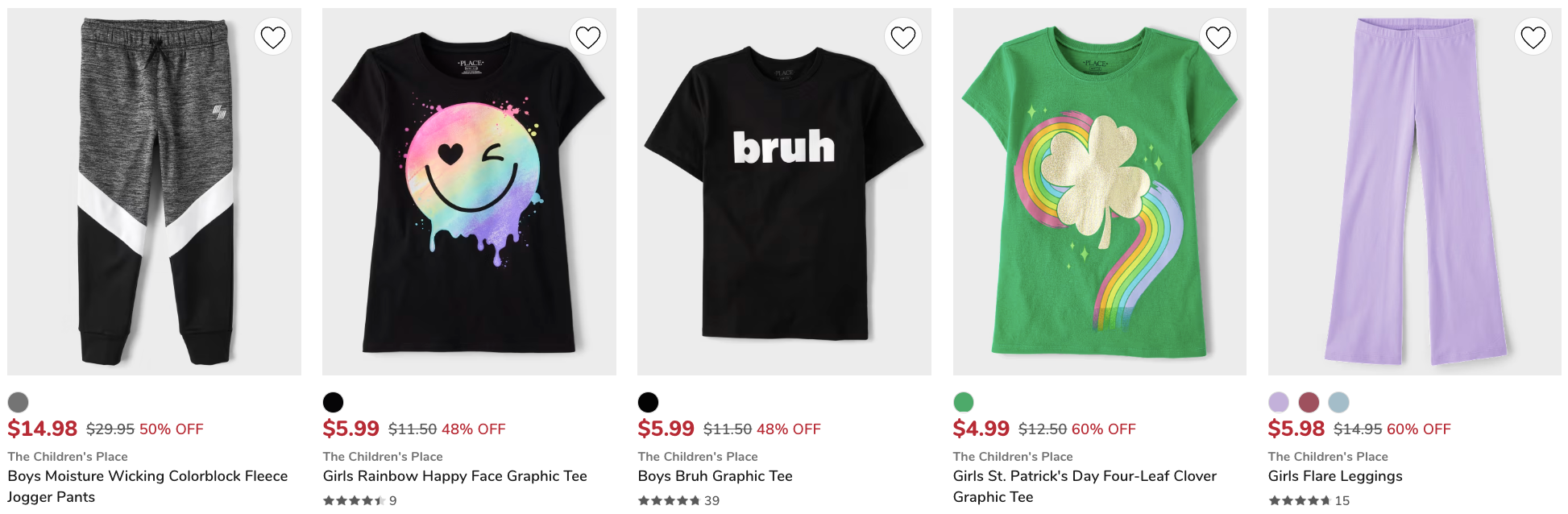This screenshot has width=1568, height=514.
Task: Select green swatch for Clover Tee
Action: pos(964,402)
